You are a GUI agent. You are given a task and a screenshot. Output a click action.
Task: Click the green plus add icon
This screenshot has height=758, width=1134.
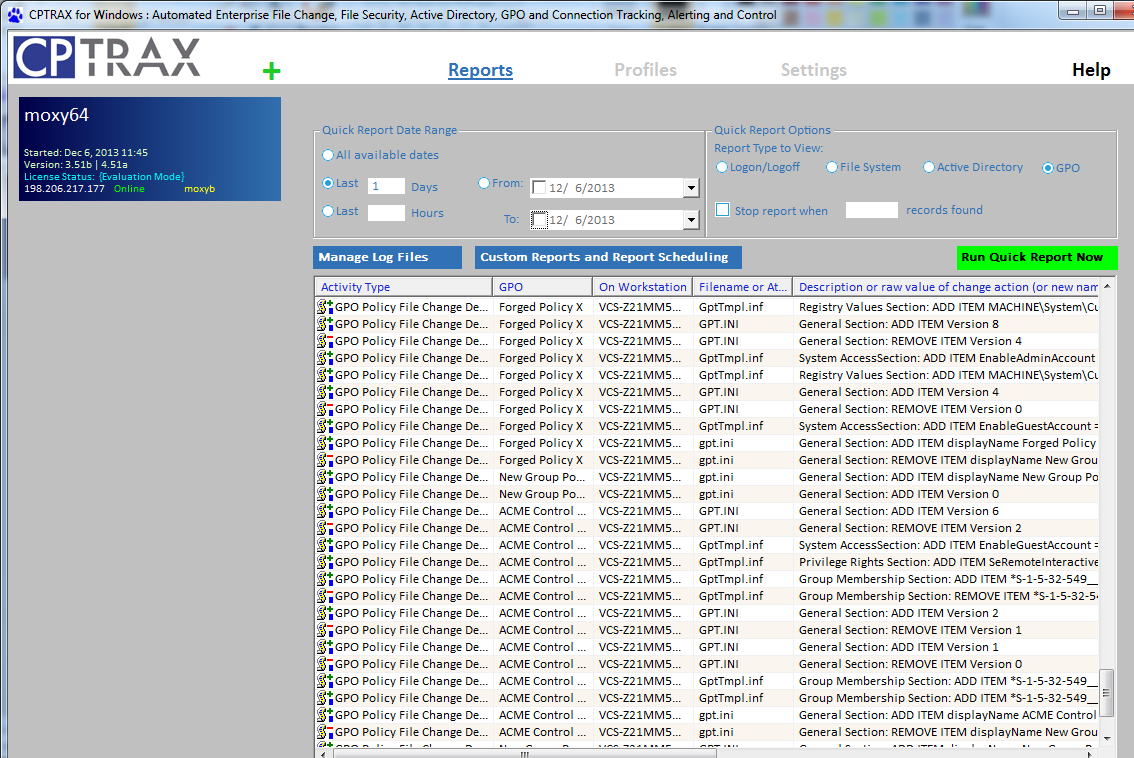click(271, 71)
